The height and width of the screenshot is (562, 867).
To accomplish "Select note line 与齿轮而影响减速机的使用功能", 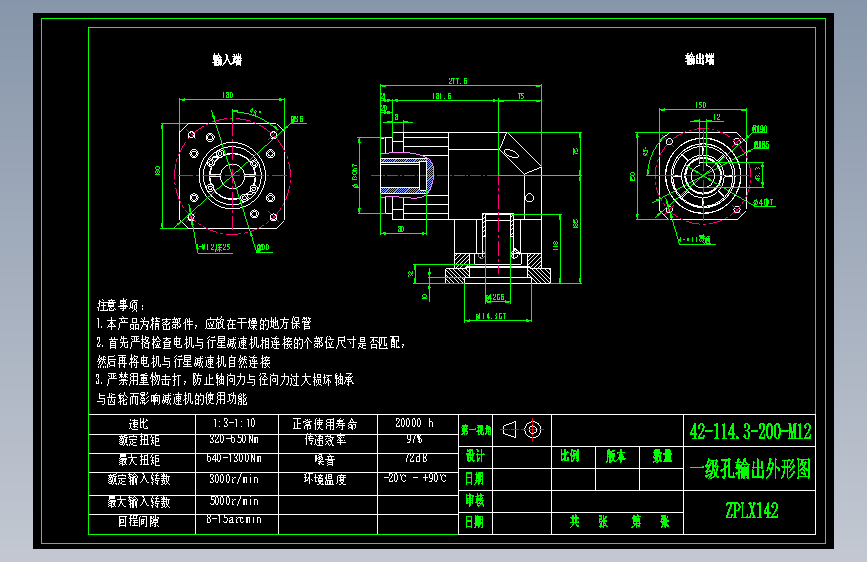I will [x=172, y=399].
